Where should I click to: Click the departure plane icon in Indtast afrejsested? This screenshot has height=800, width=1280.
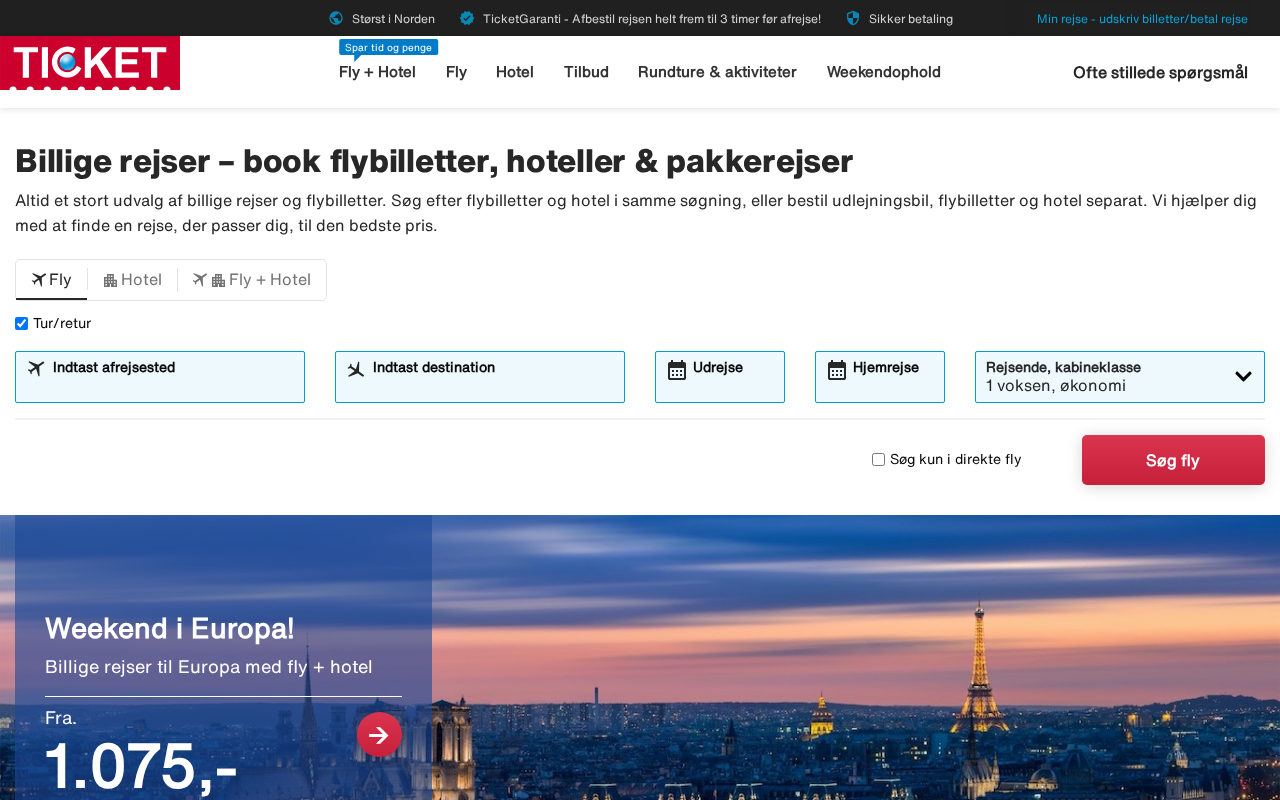[x=36, y=368]
